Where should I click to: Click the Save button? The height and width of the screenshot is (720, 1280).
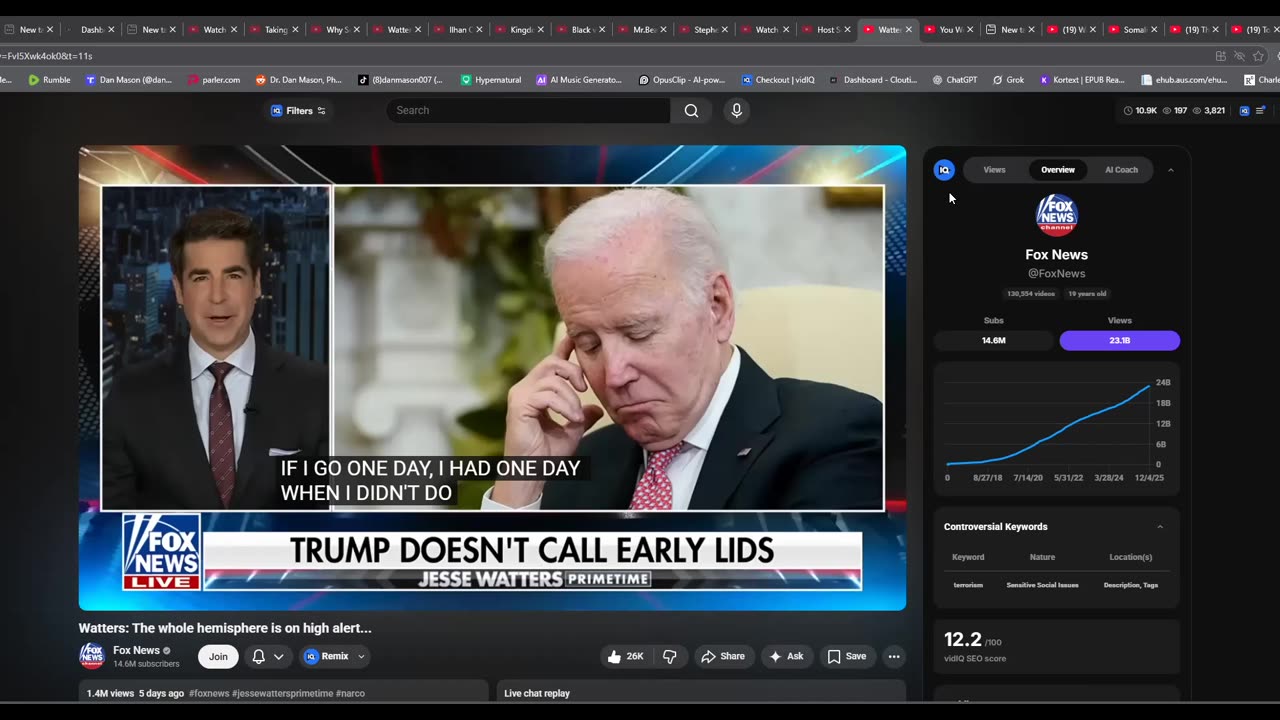pyautogui.click(x=846, y=656)
